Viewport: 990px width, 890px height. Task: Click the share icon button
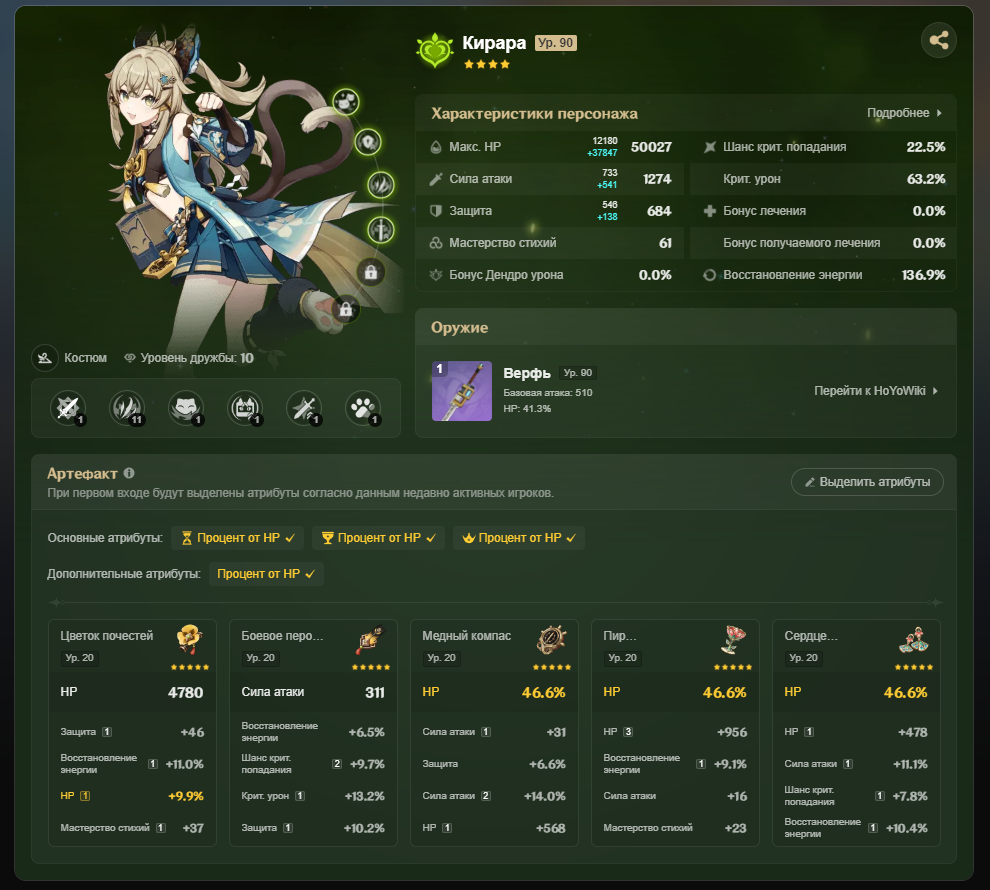click(x=938, y=40)
